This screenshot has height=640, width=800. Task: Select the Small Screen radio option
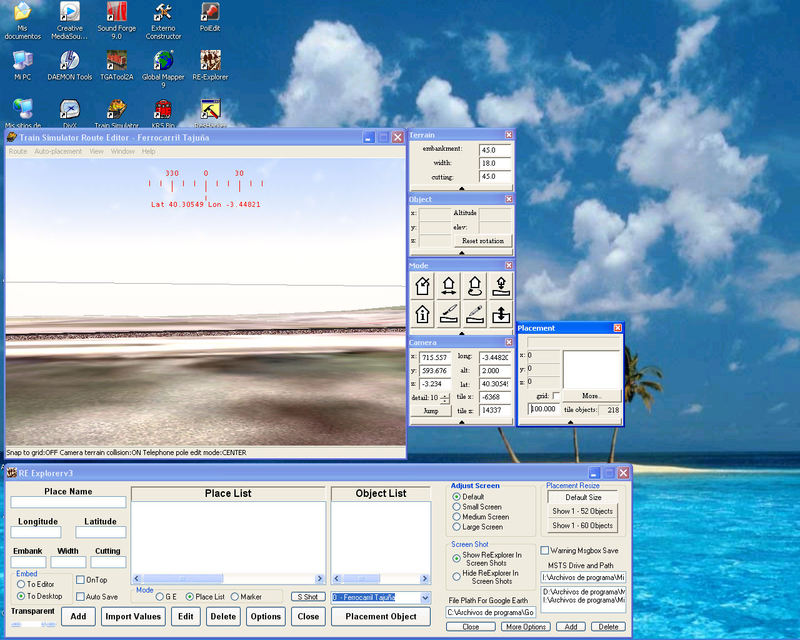(x=457, y=507)
